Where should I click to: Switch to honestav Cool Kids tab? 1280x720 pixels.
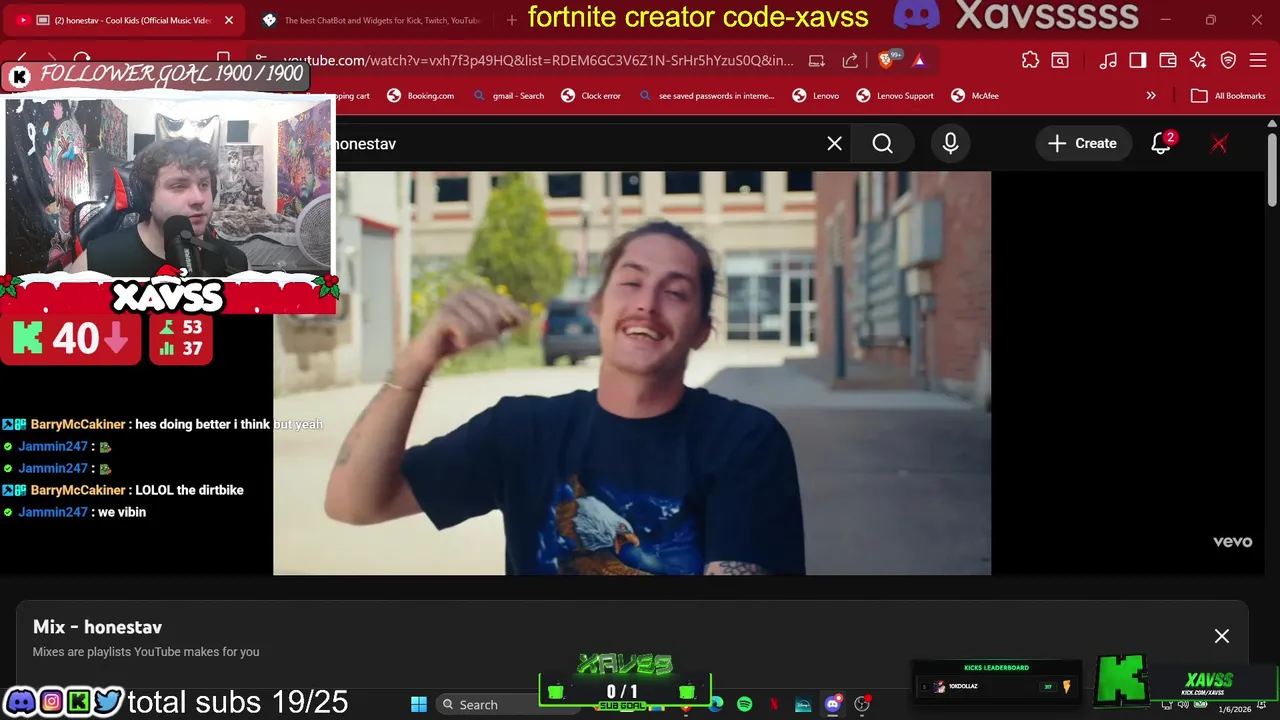125,20
